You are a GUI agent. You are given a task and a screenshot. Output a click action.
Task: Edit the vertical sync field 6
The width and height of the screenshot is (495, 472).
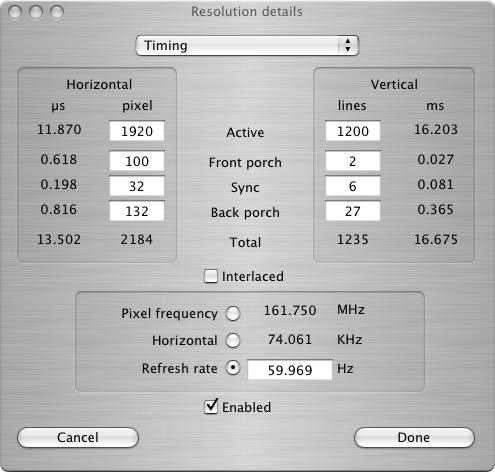point(353,186)
